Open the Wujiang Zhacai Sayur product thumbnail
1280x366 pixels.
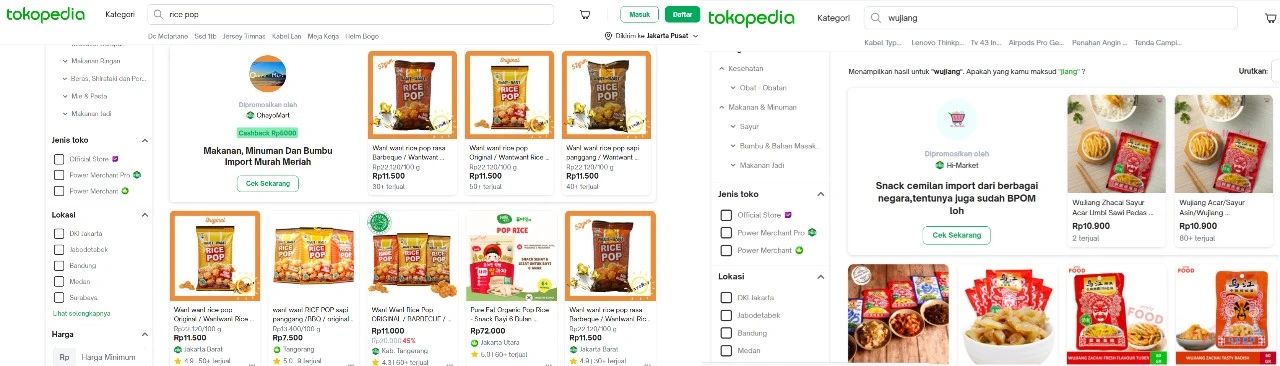tap(1116, 145)
